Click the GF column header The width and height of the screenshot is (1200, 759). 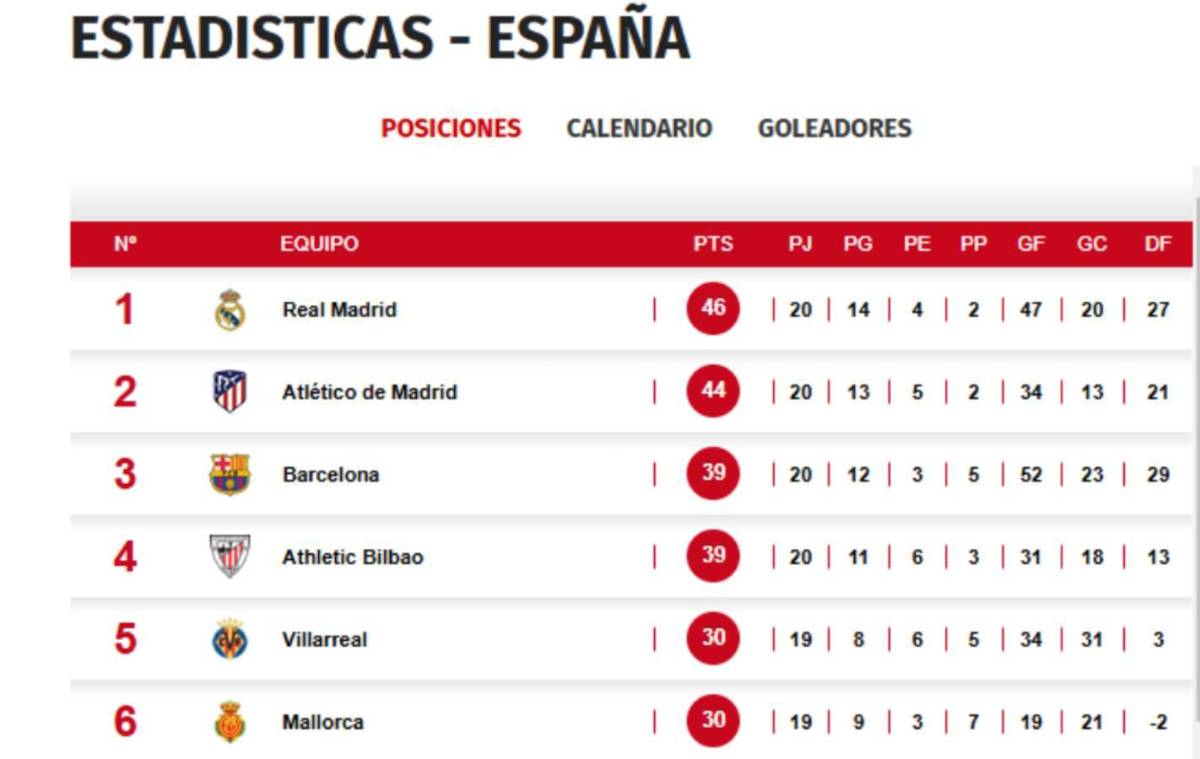coord(1032,243)
